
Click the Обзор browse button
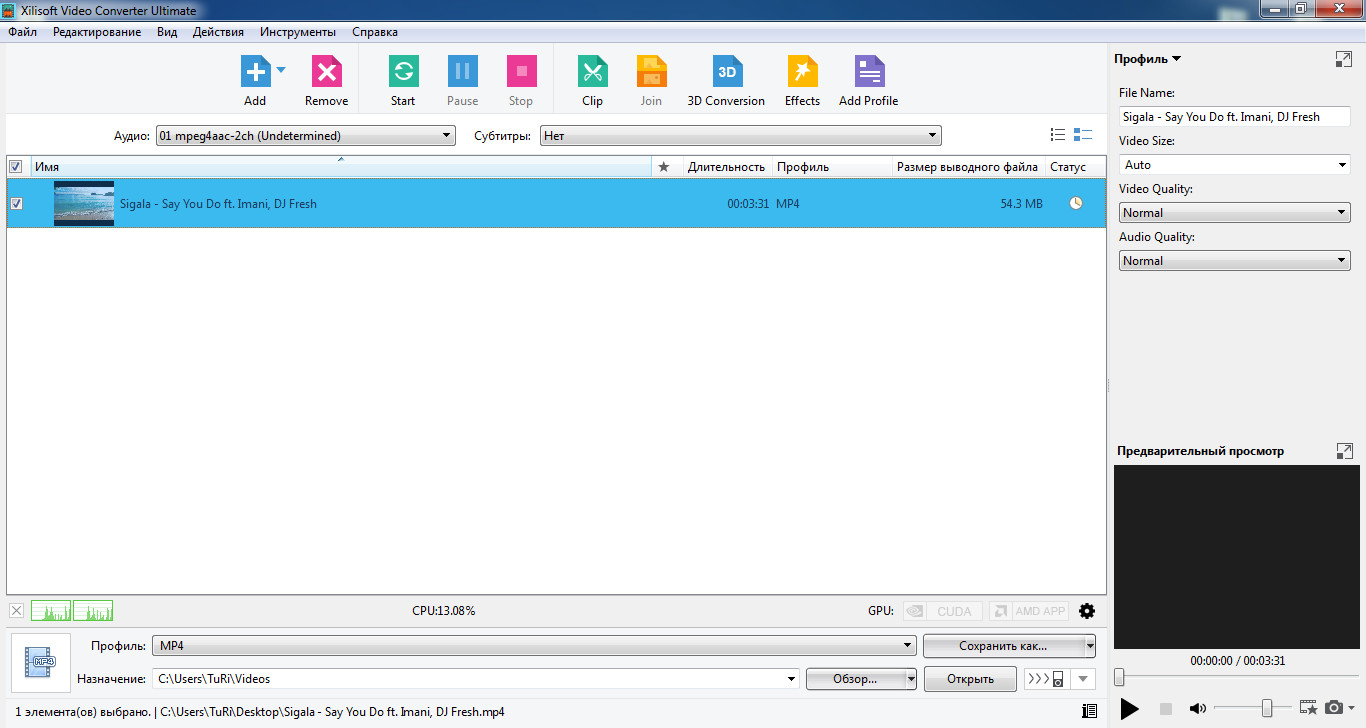tap(855, 679)
